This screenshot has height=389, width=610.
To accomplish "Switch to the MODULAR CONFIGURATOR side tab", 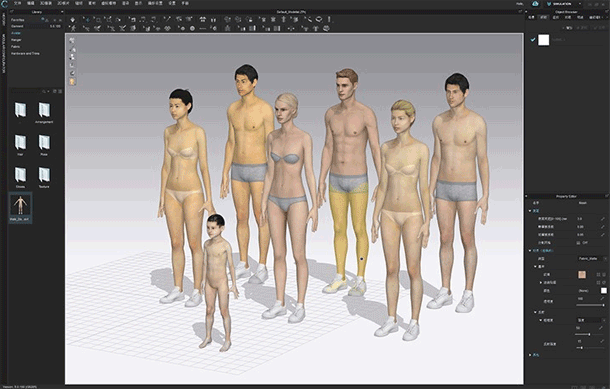I will click(4, 53).
